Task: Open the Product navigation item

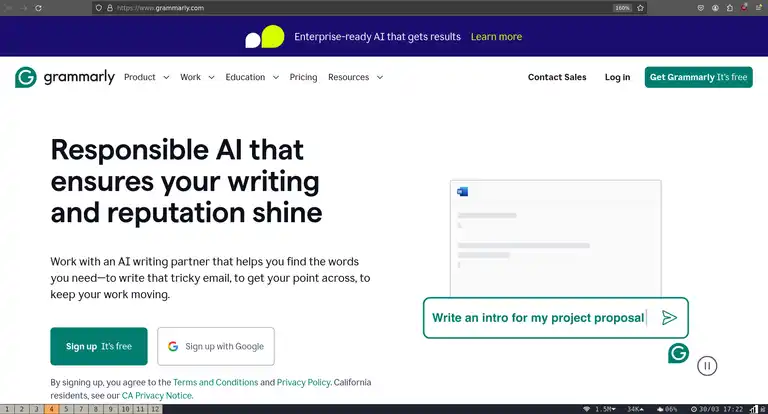Action: click(140, 77)
